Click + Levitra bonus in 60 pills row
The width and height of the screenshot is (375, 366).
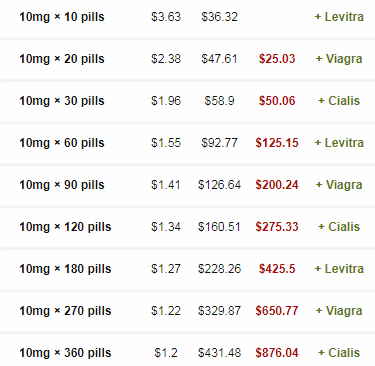coord(339,143)
